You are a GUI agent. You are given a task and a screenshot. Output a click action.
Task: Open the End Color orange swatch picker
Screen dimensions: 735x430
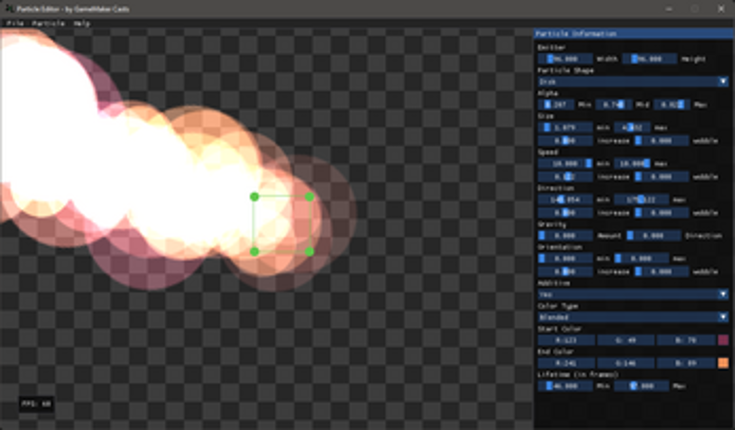(723, 363)
